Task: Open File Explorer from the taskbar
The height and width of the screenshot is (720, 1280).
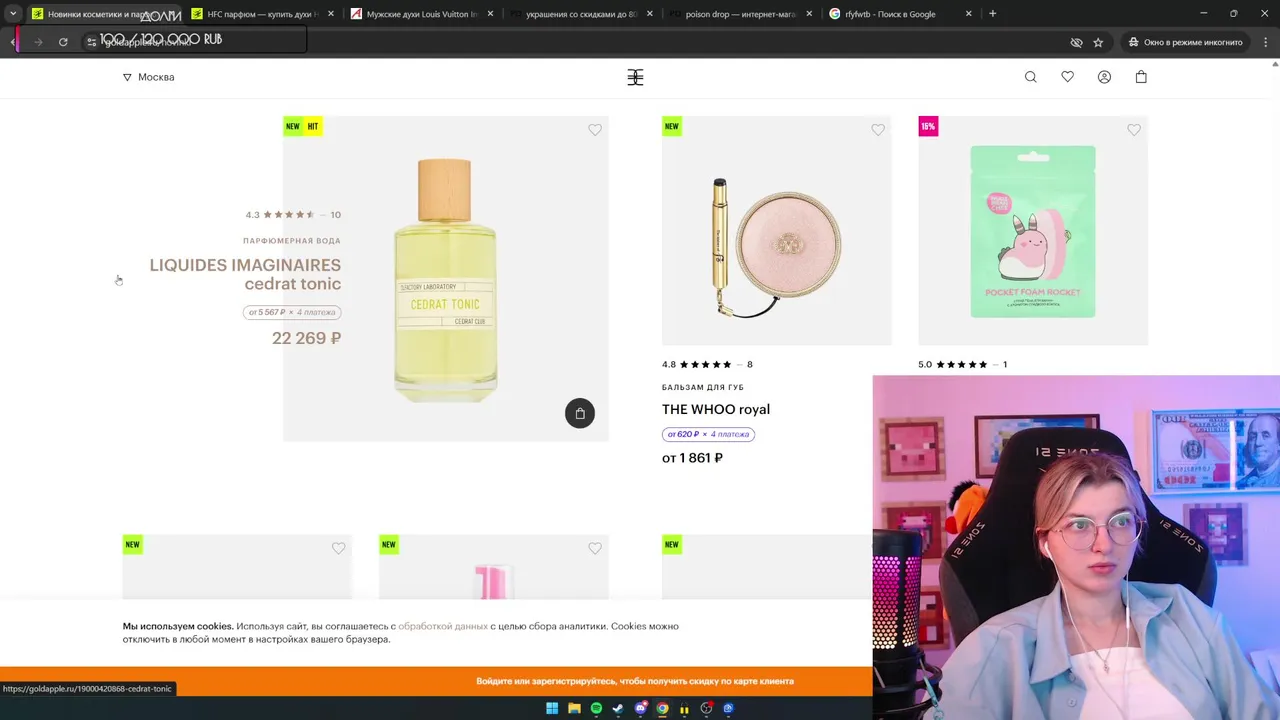Action: 574,708
